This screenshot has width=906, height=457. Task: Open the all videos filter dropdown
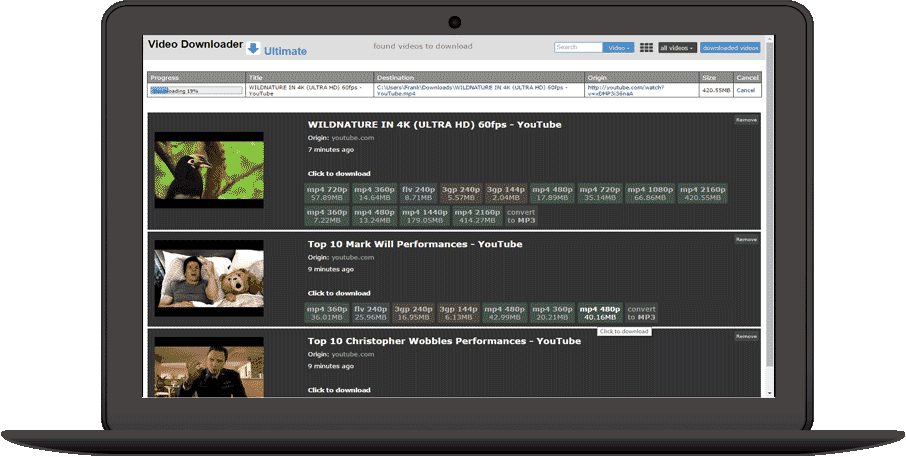click(x=677, y=48)
